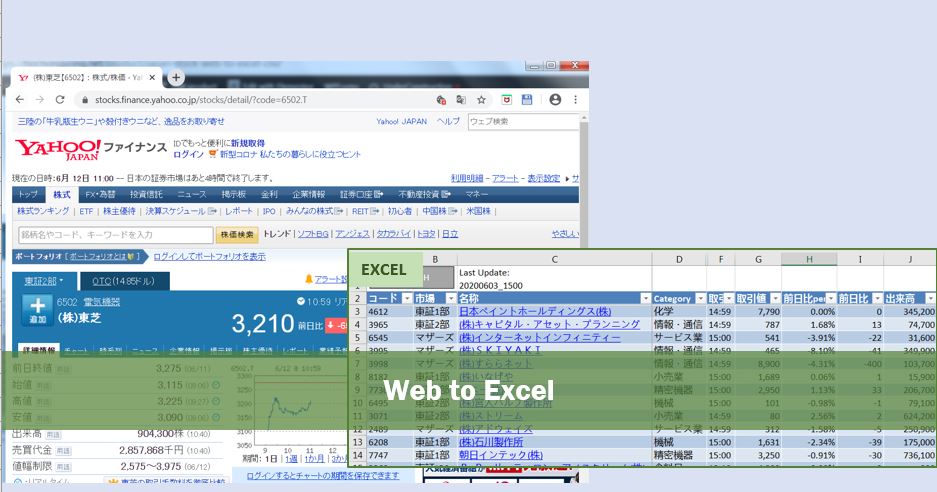Open the 名称 column filter dropdown

(x=645, y=299)
